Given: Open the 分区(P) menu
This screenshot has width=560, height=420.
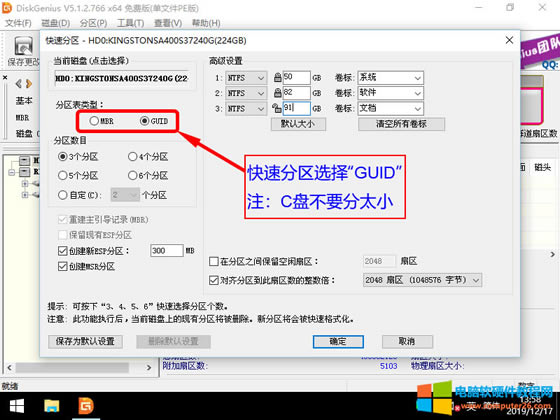Looking at the screenshot, I should tap(94, 23).
